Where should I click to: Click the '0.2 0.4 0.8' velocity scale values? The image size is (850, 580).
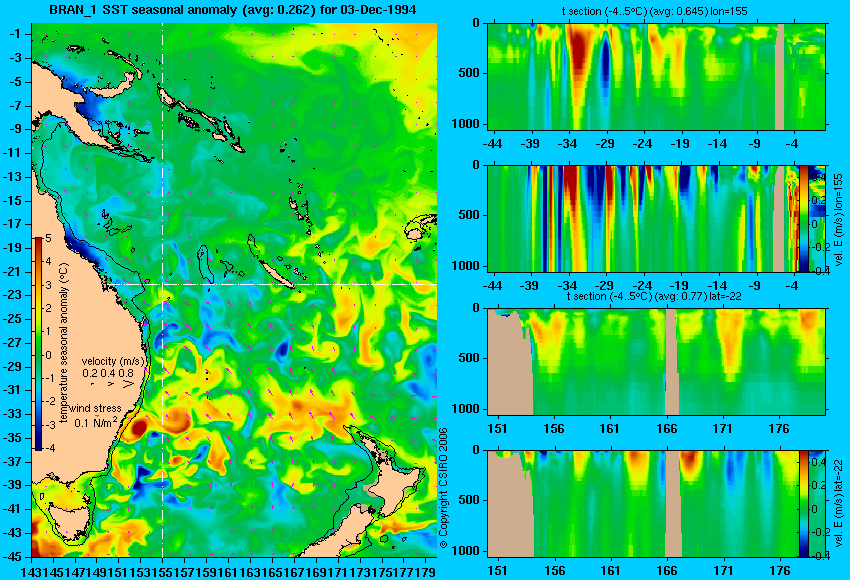(108, 373)
